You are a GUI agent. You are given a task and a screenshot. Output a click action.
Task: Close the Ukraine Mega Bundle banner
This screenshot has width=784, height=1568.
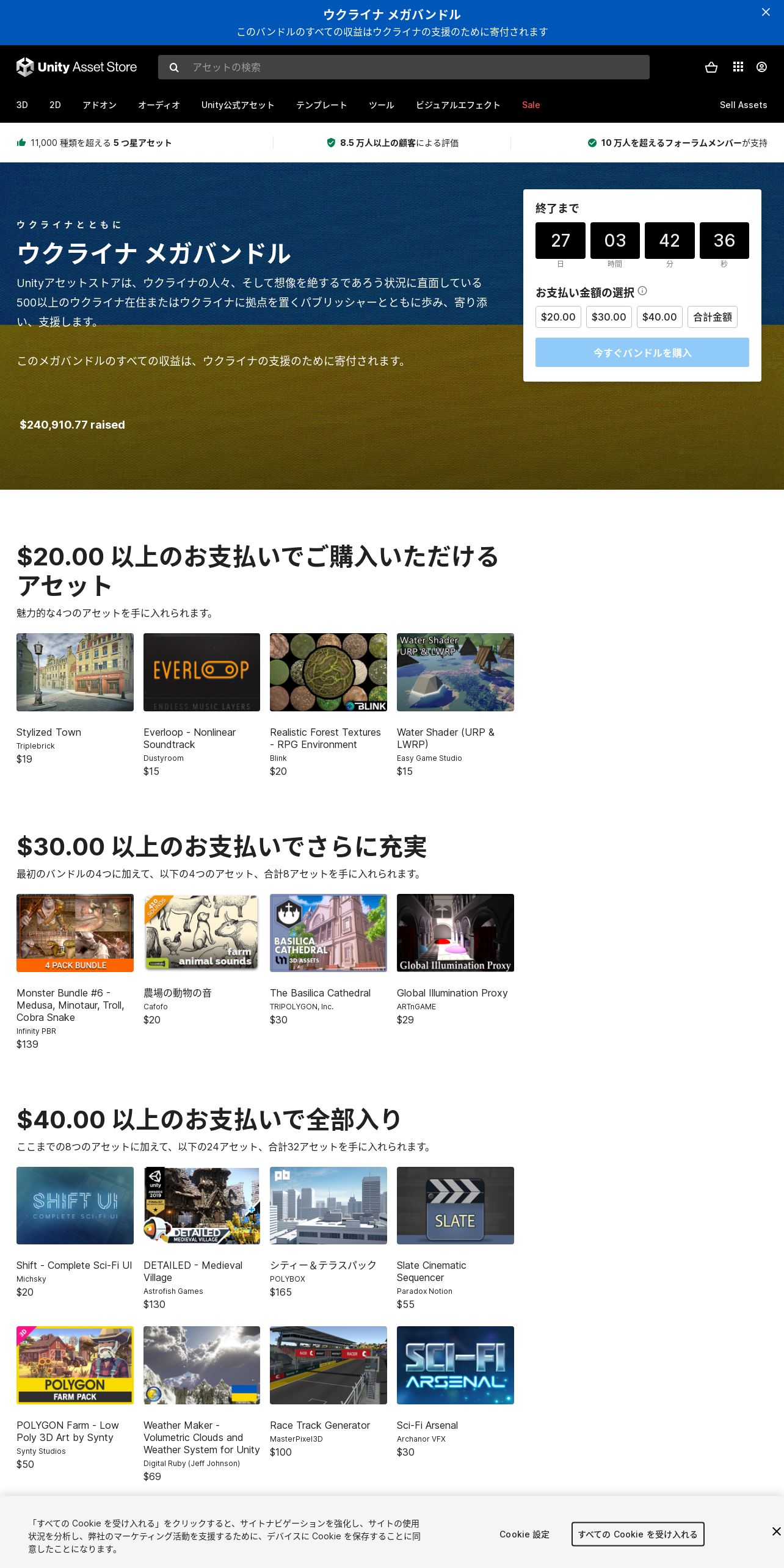pos(766,12)
